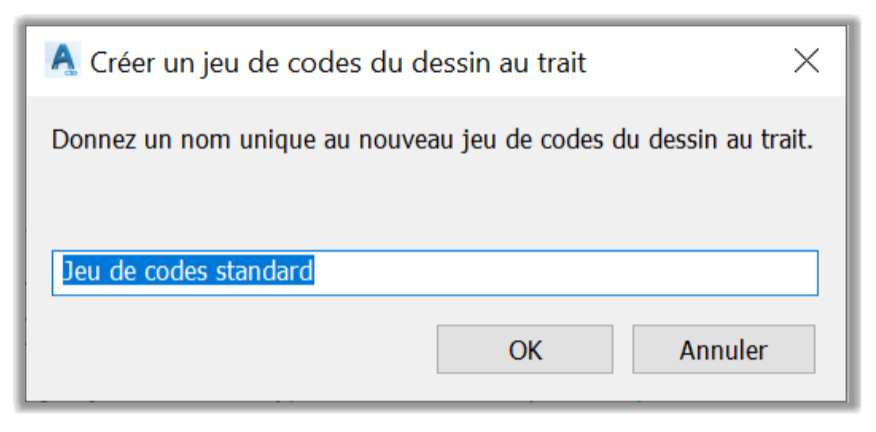Viewport: 876px width, 432px height.
Task: Select the OK button to accept the name
Action: pos(525,350)
